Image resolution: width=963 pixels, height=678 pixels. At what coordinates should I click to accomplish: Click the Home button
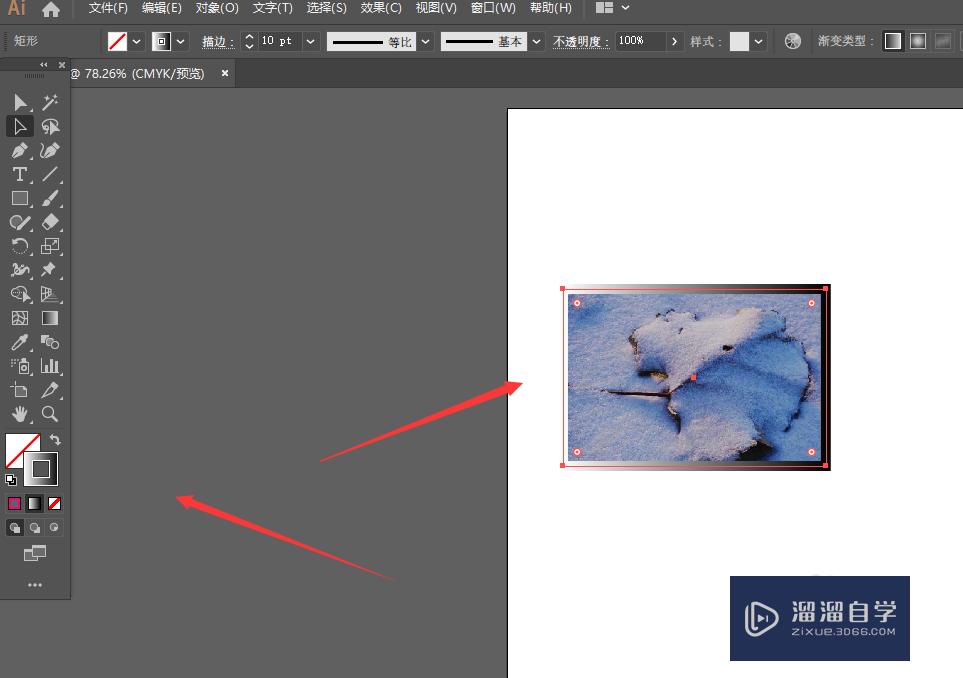coord(51,9)
